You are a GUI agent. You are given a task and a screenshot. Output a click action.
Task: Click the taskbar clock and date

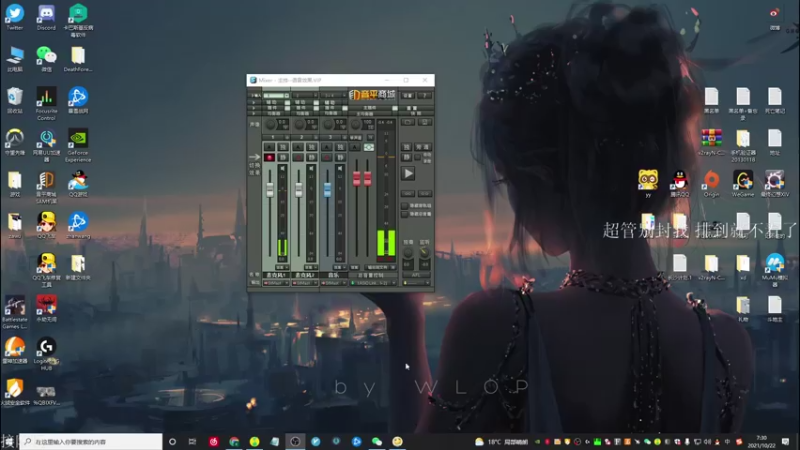pyautogui.click(x=762, y=441)
